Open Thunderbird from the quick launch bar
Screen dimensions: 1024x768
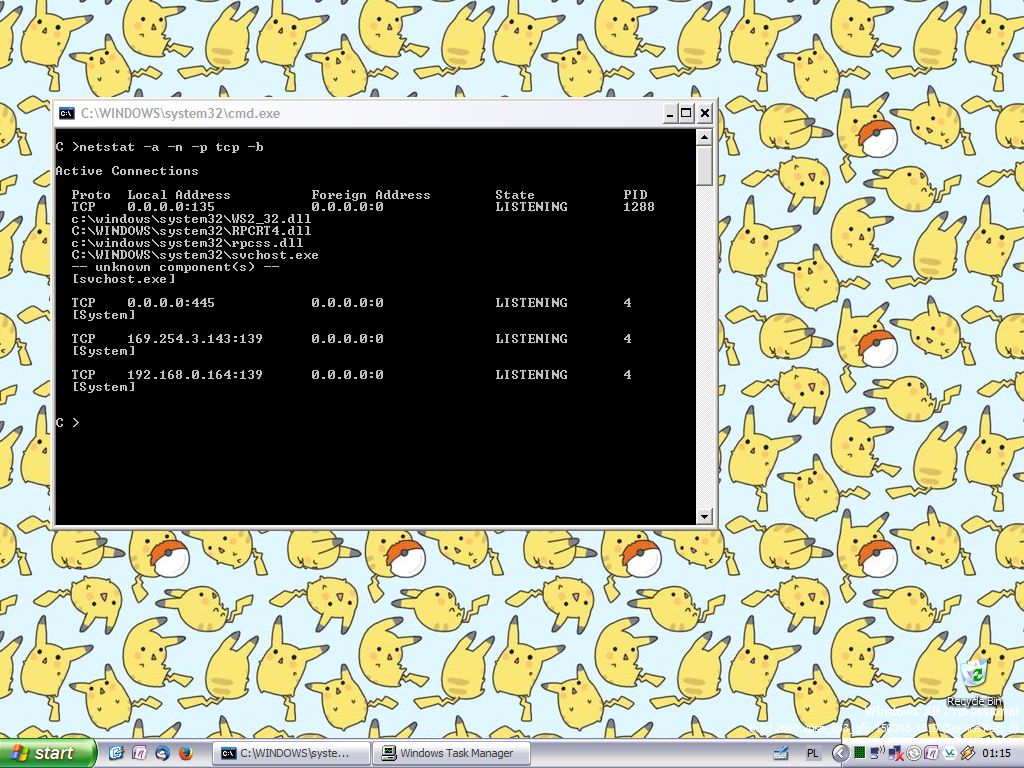click(x=162, y=753)
